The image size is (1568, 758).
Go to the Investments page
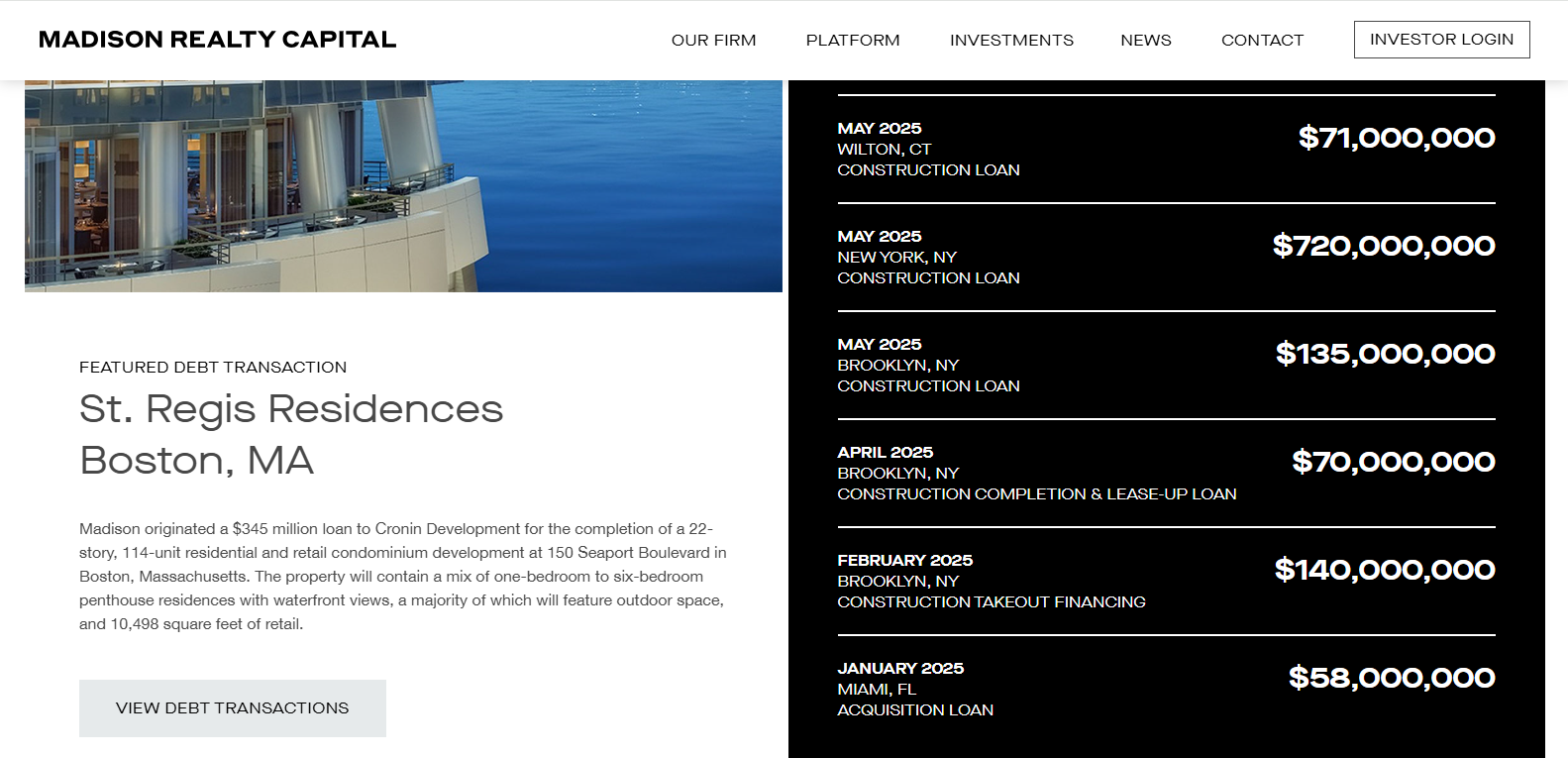click(x=1010, y=41)
